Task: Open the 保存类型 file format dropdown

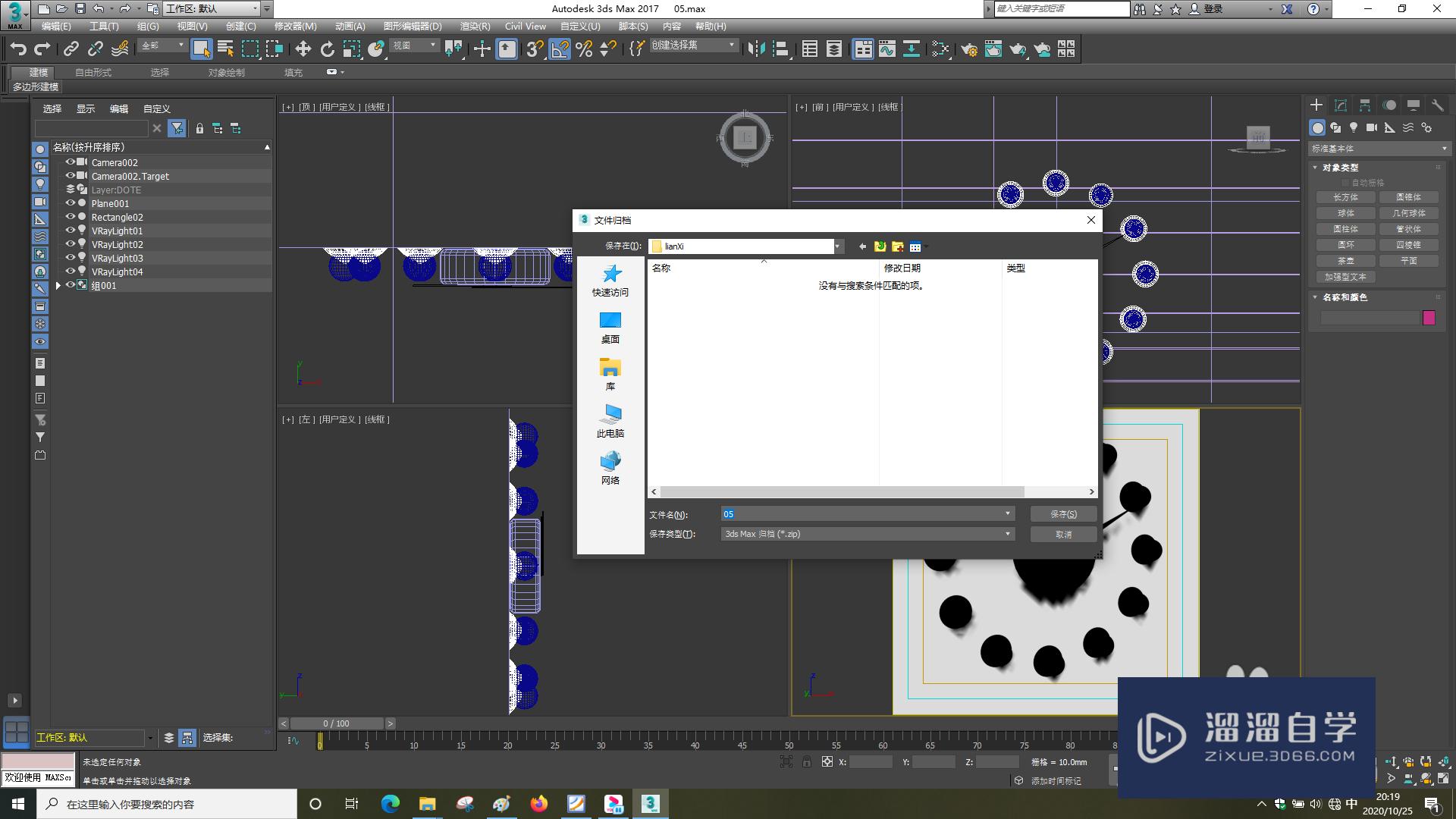Action: 1006,533
